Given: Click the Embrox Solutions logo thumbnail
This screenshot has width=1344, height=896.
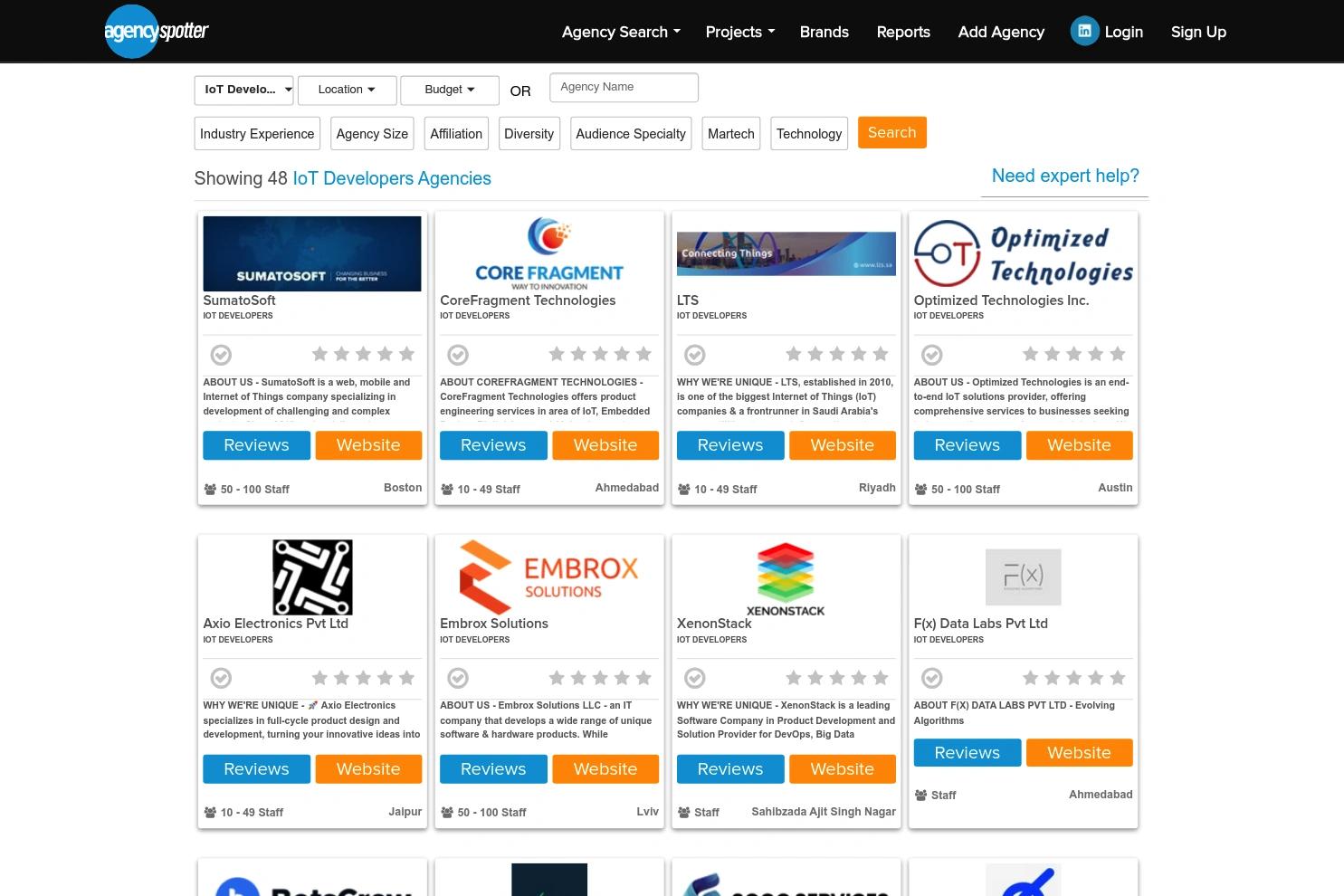Looking at the screenshot, I should [x=549, y=577].
